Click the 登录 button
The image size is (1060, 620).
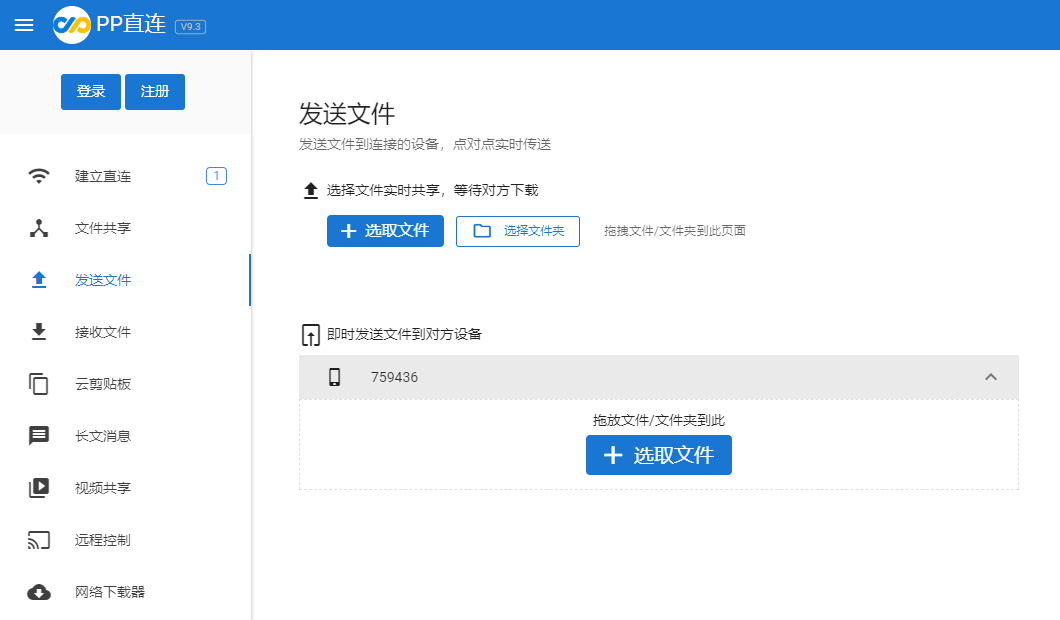[x=90, y=91]
